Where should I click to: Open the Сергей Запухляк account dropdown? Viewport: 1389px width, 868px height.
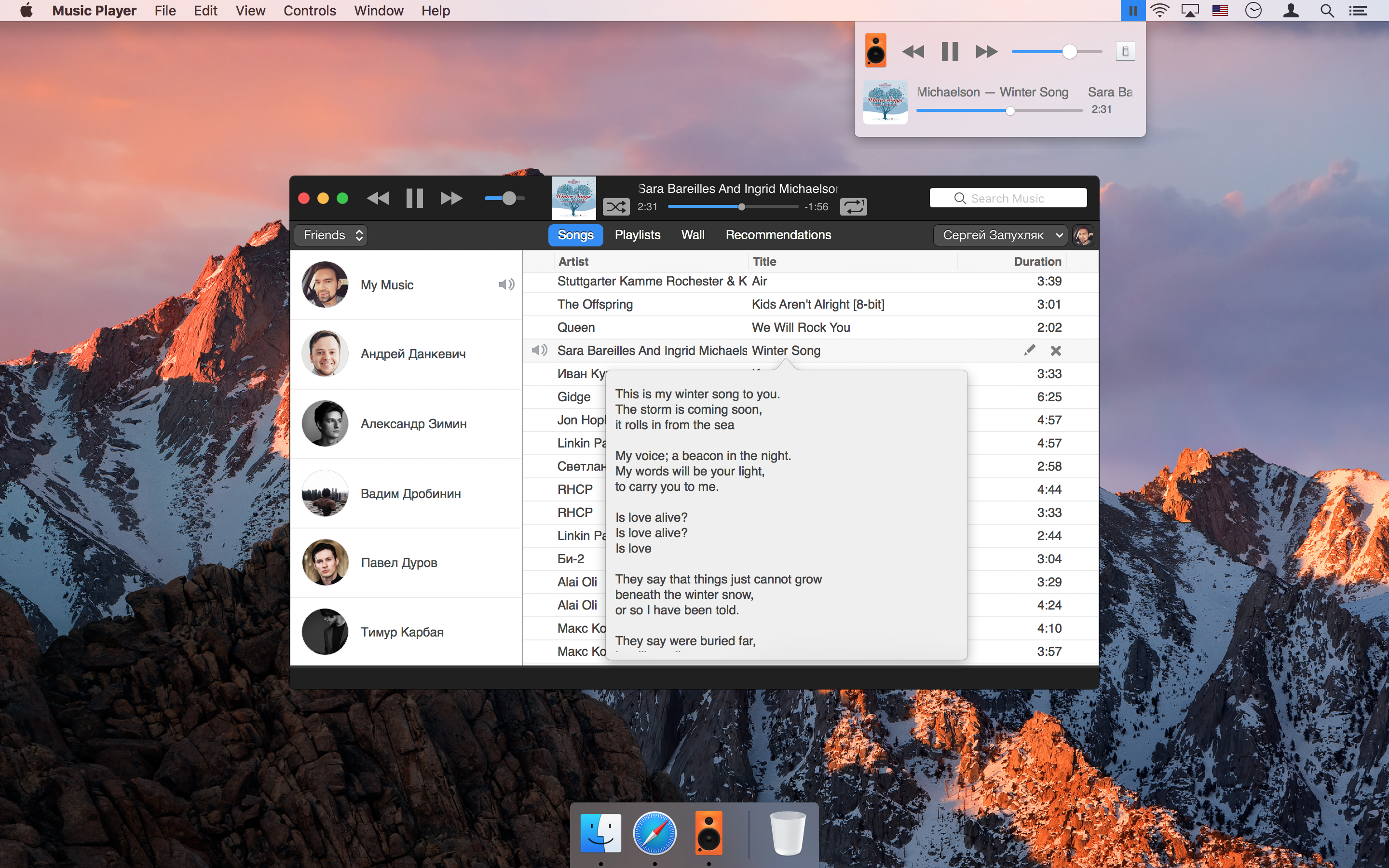pyautogui.click(x=999, y=235)
